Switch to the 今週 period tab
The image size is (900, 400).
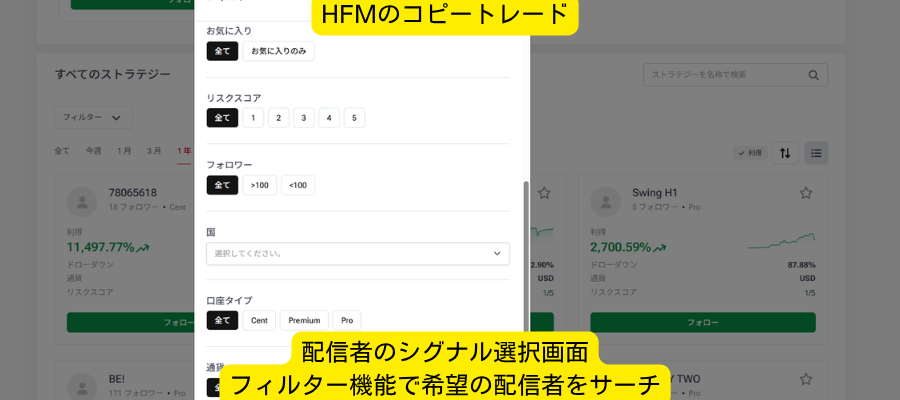coord(94,151)
